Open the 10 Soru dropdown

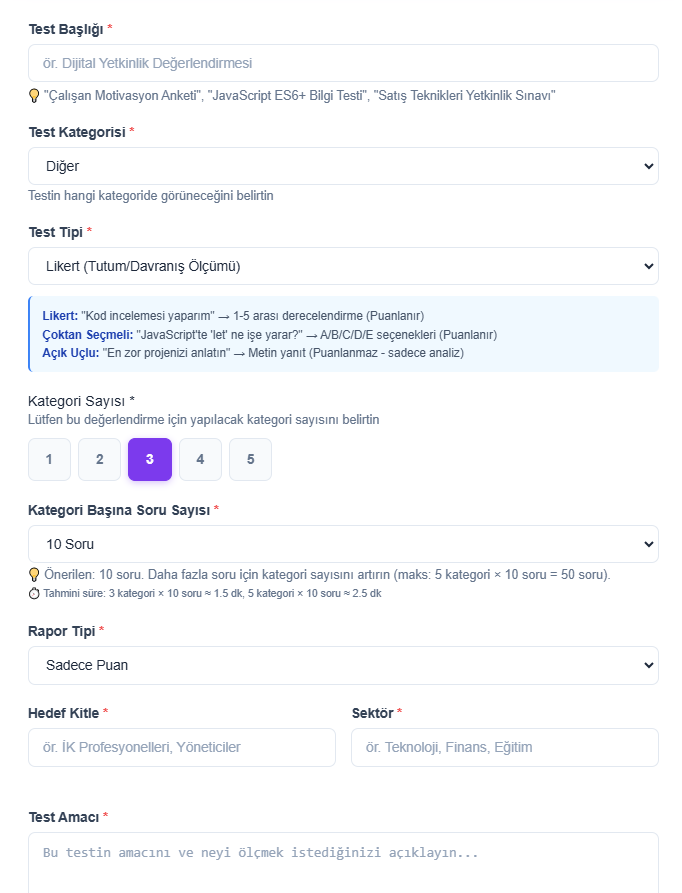click(343, 545)
